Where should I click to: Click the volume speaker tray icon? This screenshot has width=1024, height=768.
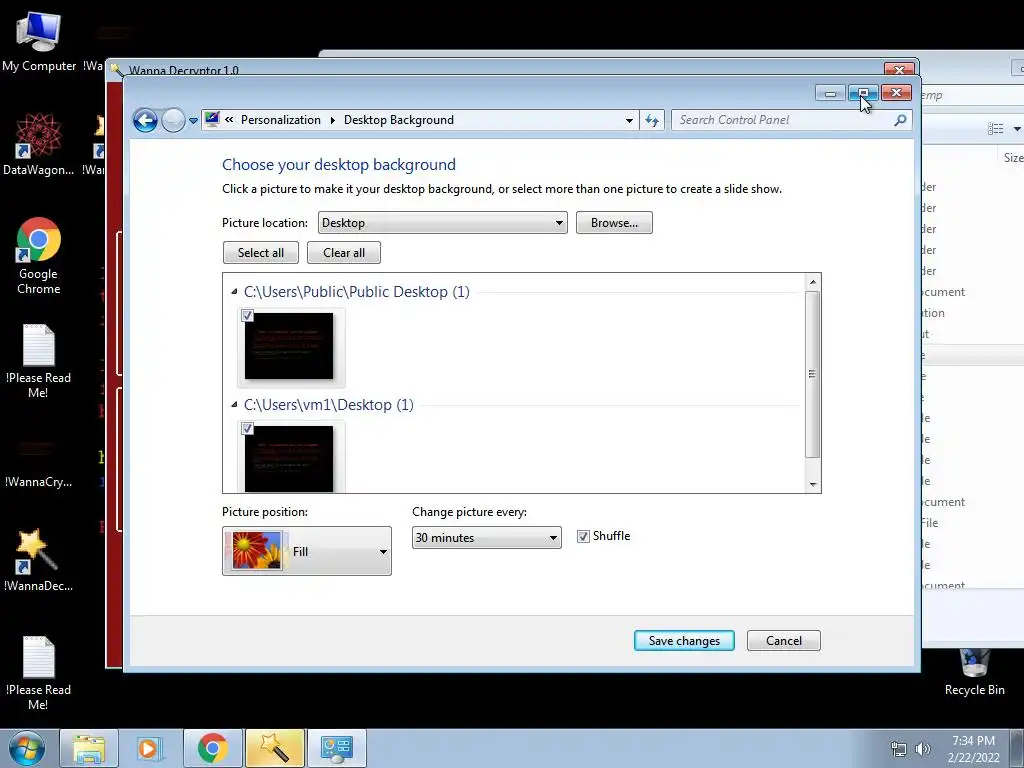pyautogui.click(x=922, y=749)
